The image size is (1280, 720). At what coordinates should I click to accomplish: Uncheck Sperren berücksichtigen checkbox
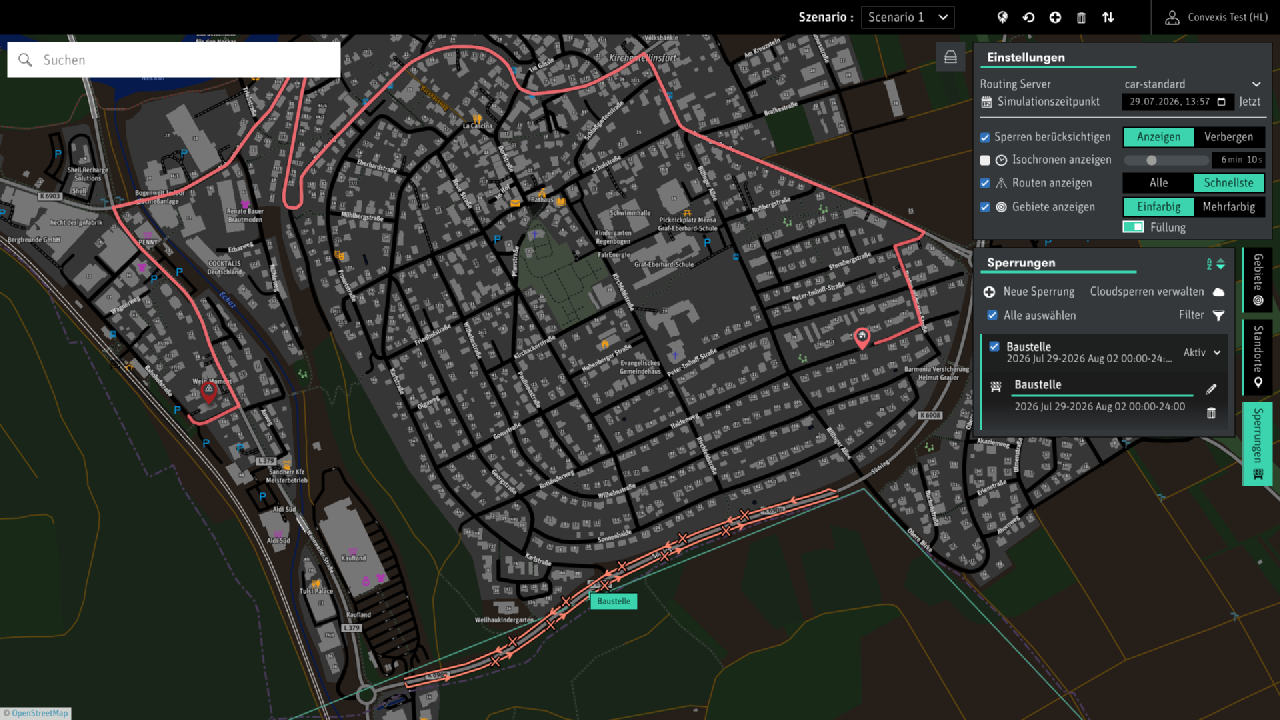pos(985,137)
